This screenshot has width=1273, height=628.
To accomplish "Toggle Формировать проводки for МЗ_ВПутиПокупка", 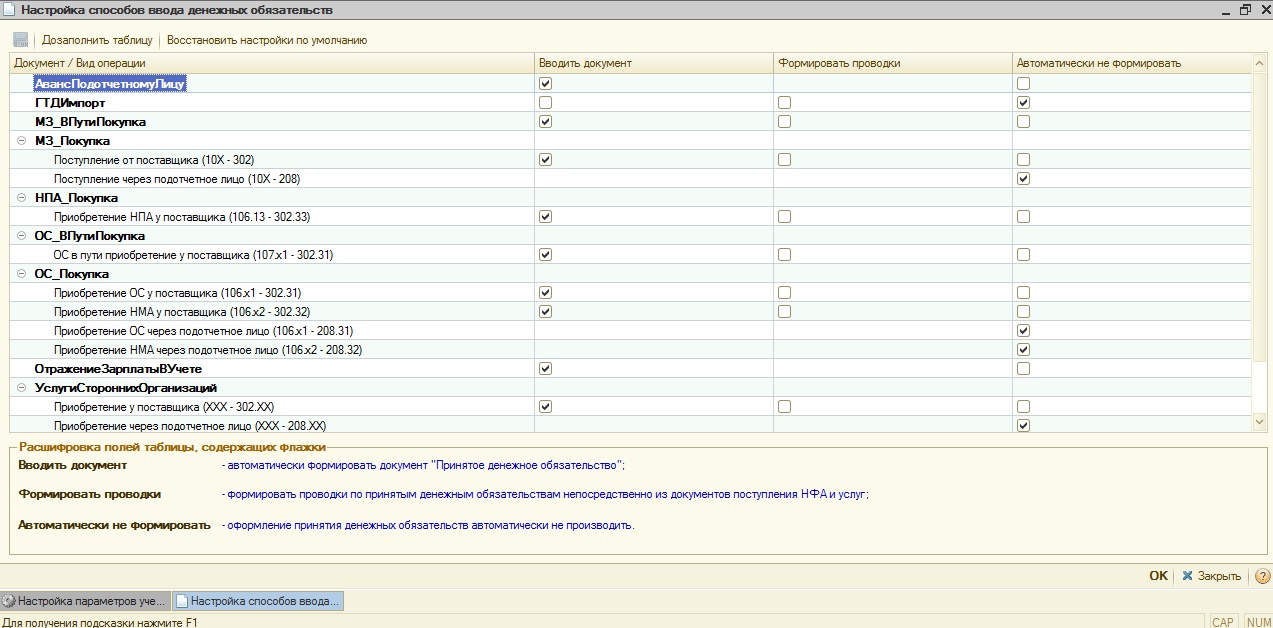I will pos(784,122).
